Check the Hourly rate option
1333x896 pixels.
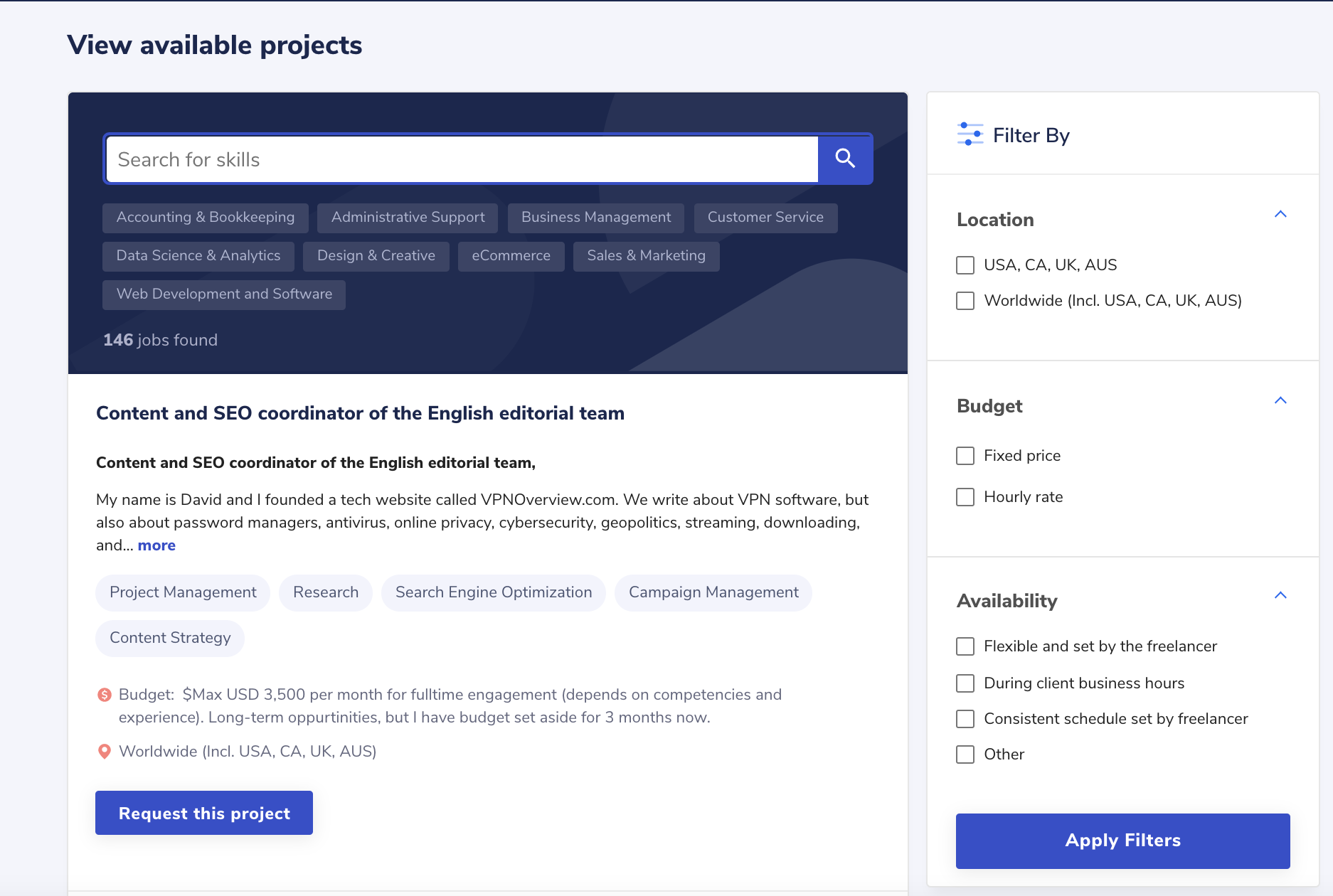pyautogui.click(x=965, y=497)
